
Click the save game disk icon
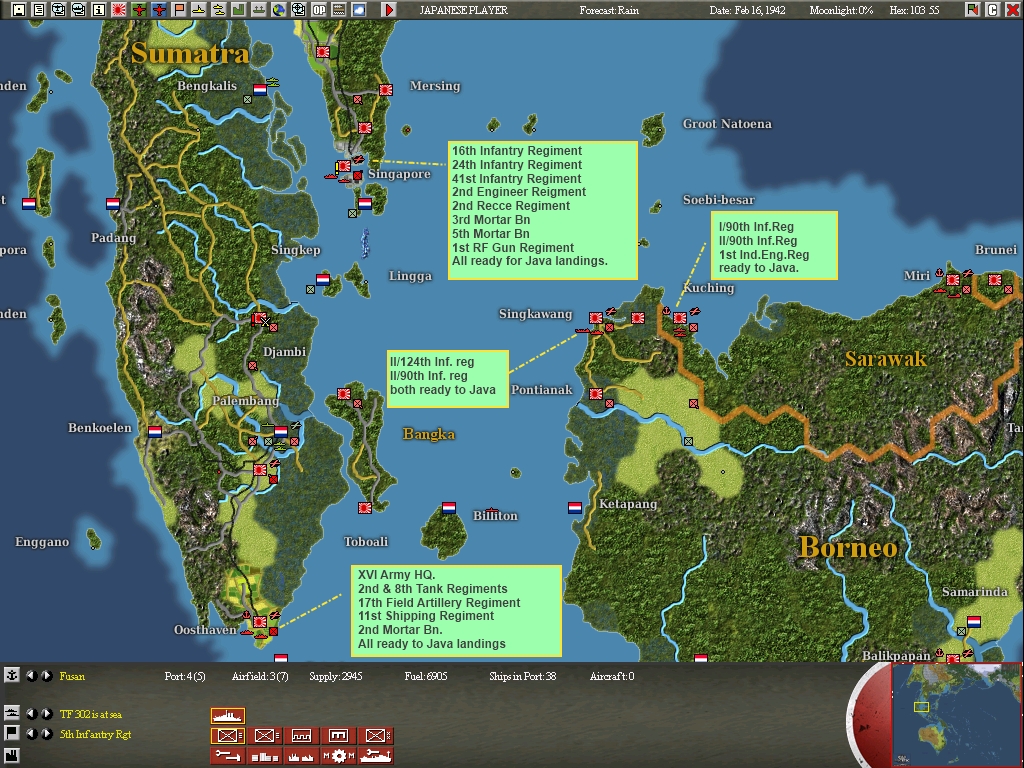[19, 9]
